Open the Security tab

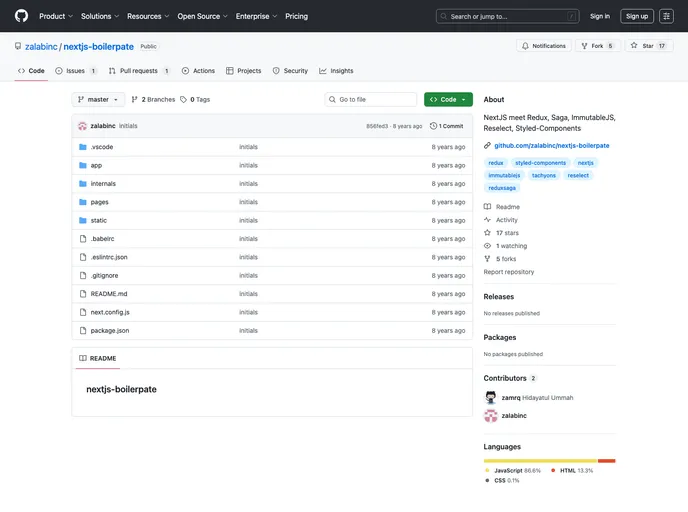pyautogui.click(x=290, y=71)
